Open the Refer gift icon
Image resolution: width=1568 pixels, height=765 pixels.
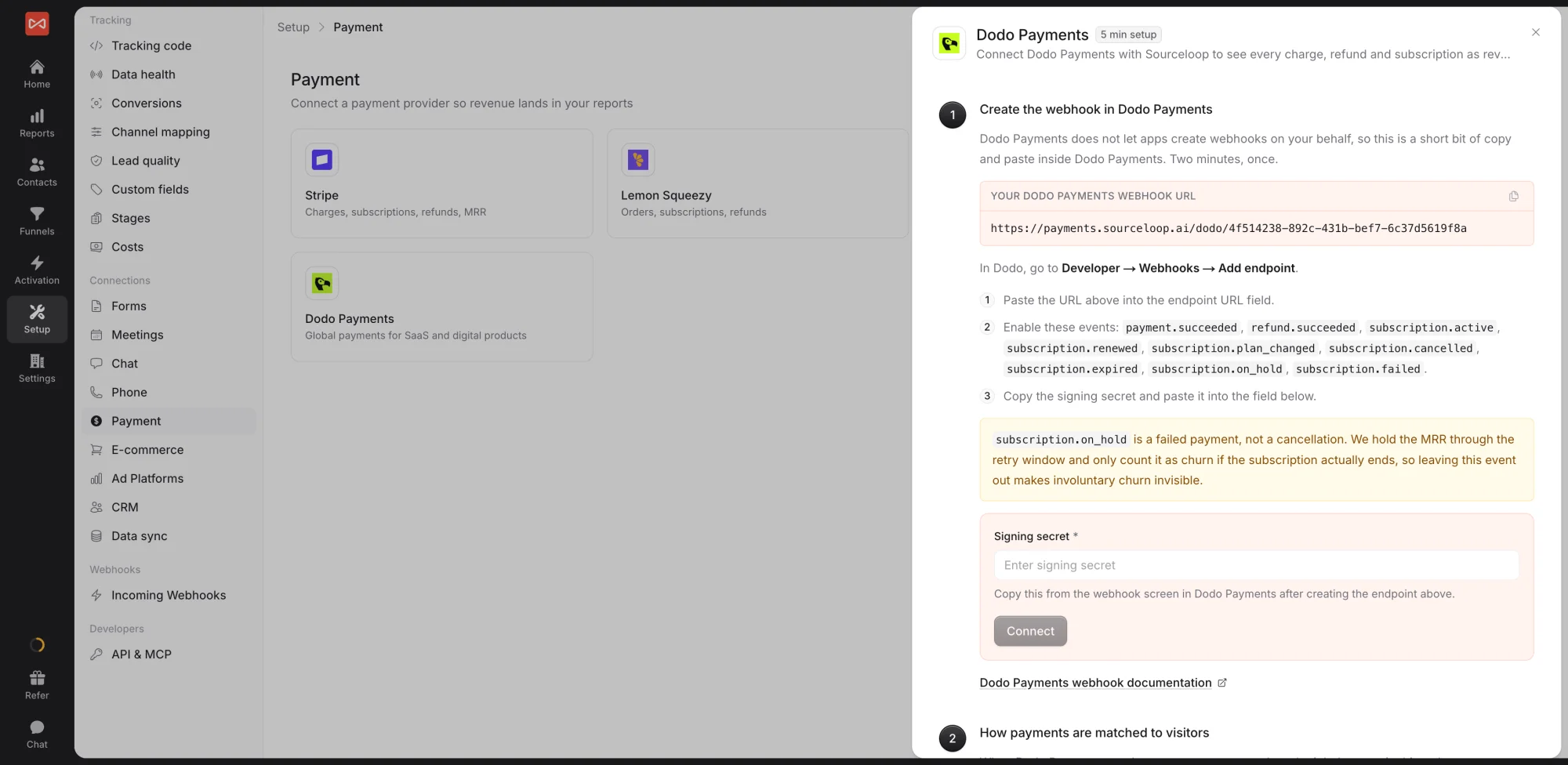pos(37,684)
